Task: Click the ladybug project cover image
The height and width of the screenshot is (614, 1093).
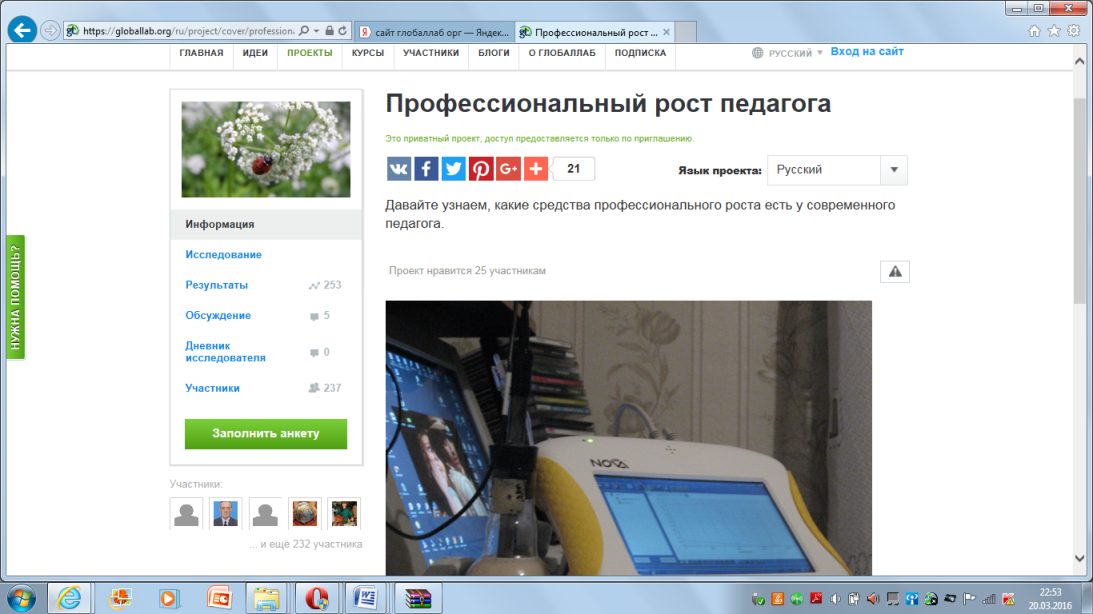Action: pyautogui.click(x=266, y=149)
